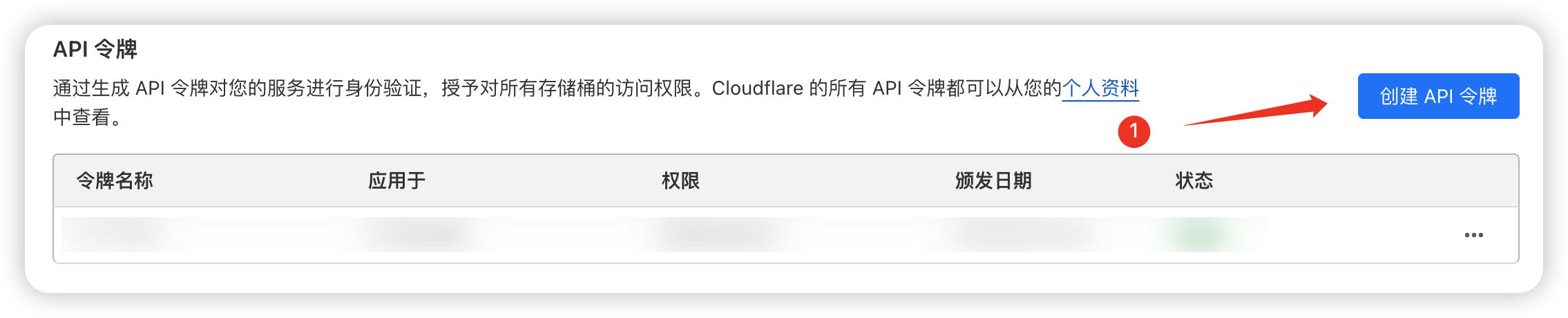Viewport: 1568px width, 318px height.
Task: Click the 应用于 column header
Action: (396, 181)
